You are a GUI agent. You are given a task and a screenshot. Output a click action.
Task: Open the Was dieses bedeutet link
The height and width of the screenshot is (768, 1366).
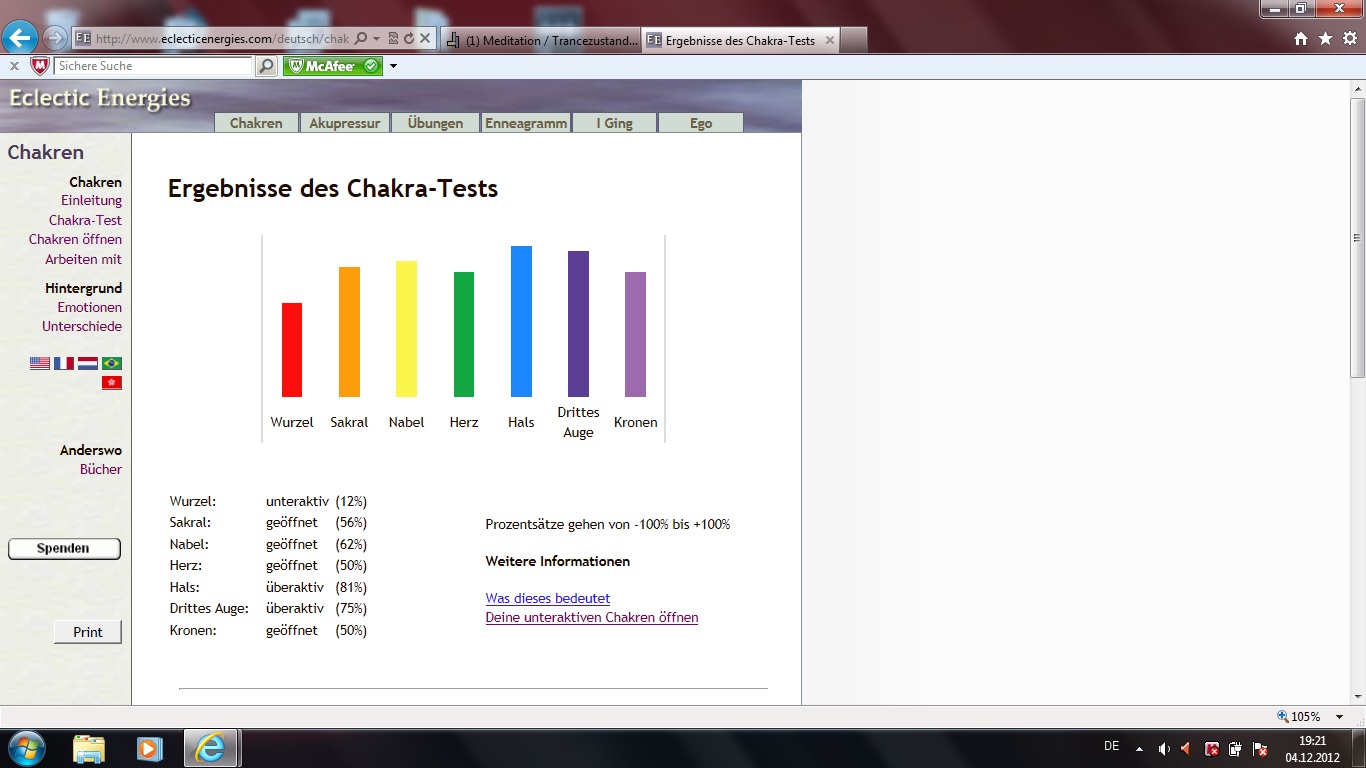(x=547, y=598)
